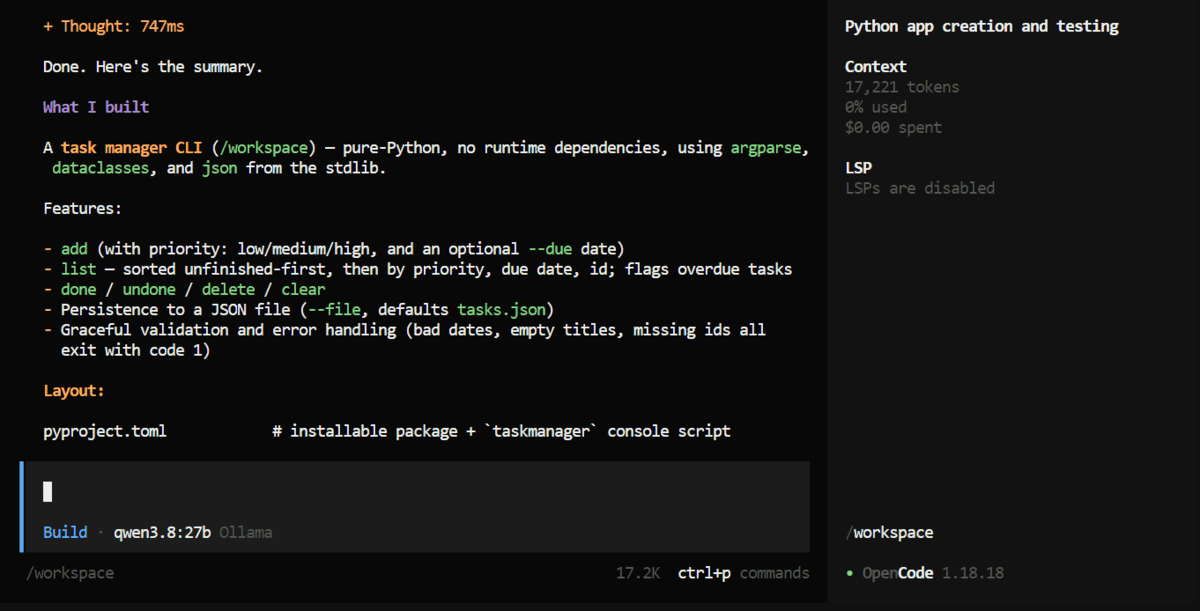Image resolution: width=1200 pixels, height=611 pixels.
Task: Click the OpenCode 1.18.18 version text
Action: point(933,573)
